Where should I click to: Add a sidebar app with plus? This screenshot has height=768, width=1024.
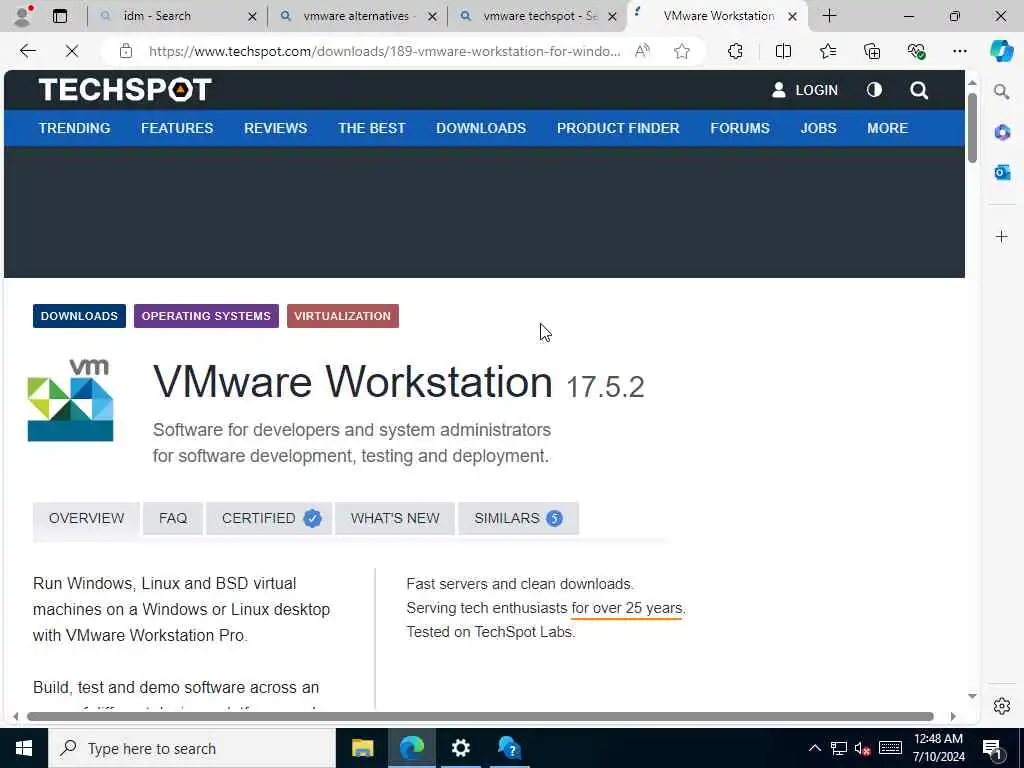1002,236
